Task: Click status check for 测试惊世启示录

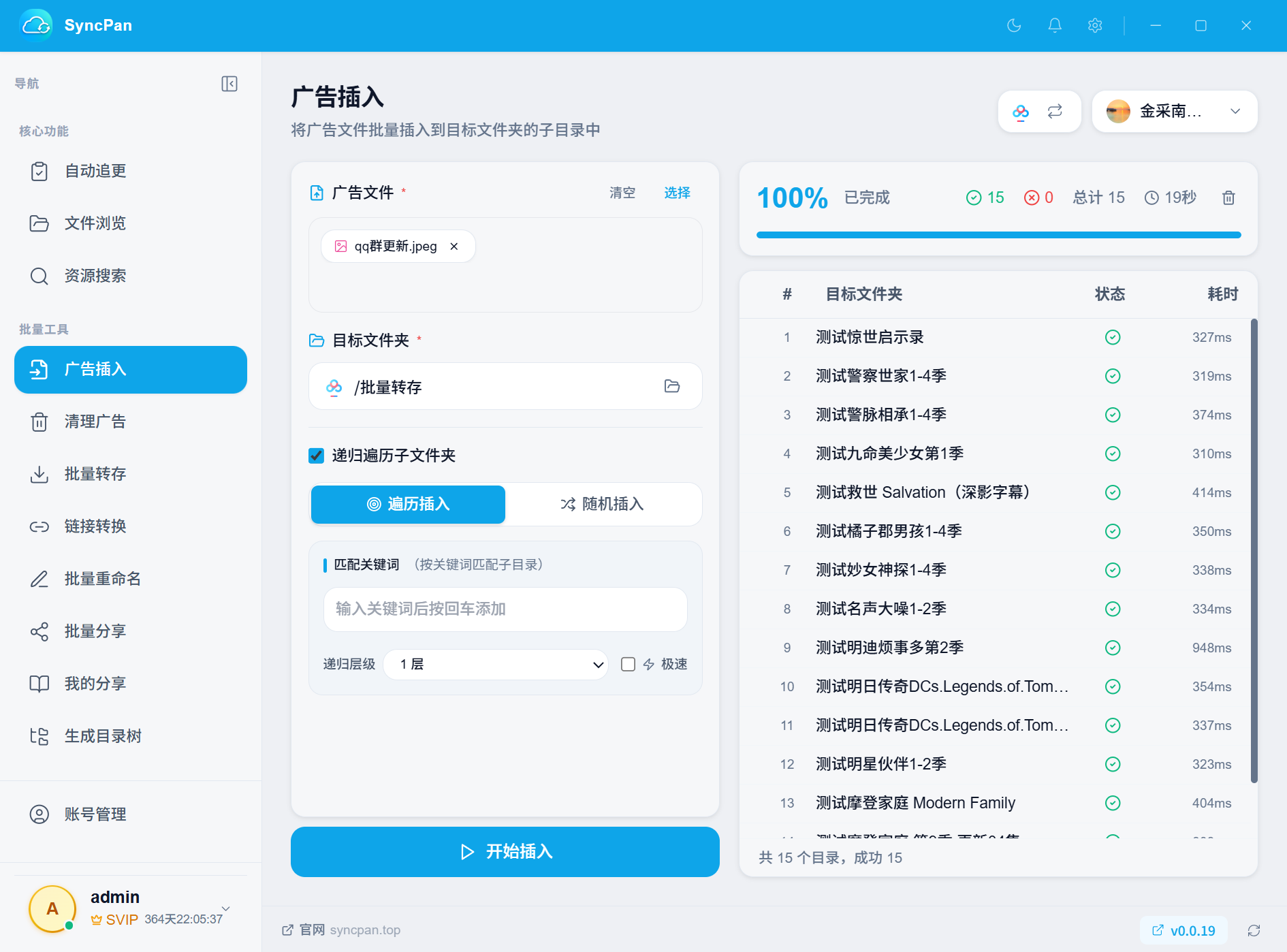Action: pos(1113,337)
